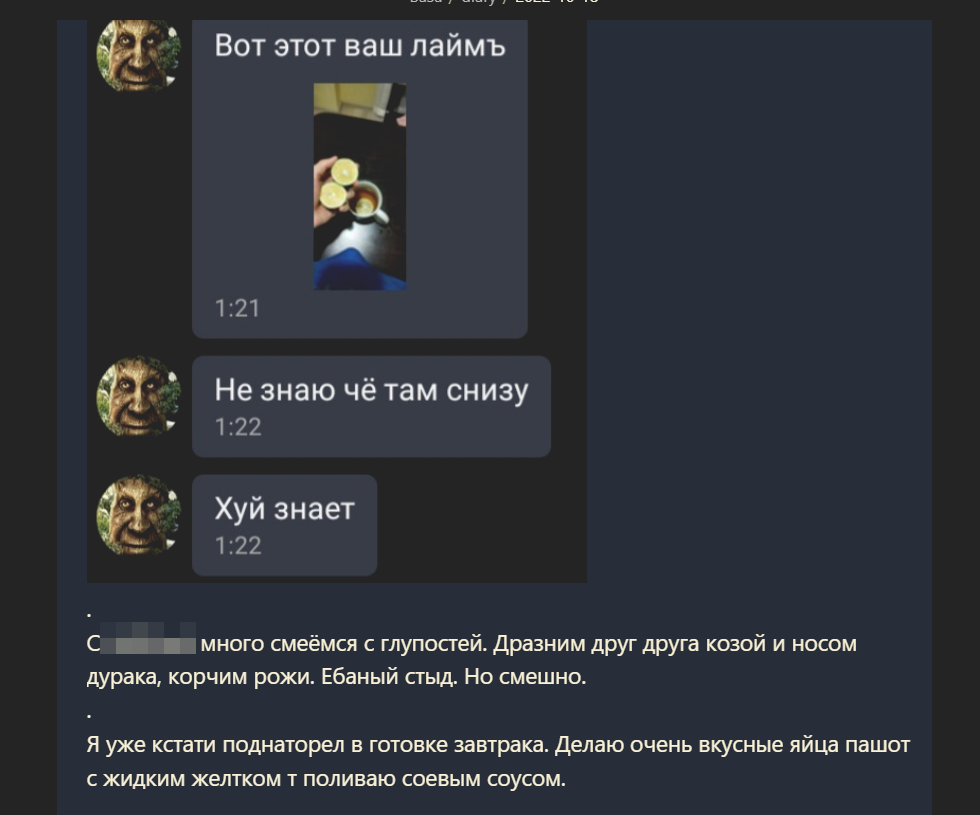Select the "Не знаю чё там снизу" message bubble
This screenshot has width=980, height=815.
(x=371, y=406)
